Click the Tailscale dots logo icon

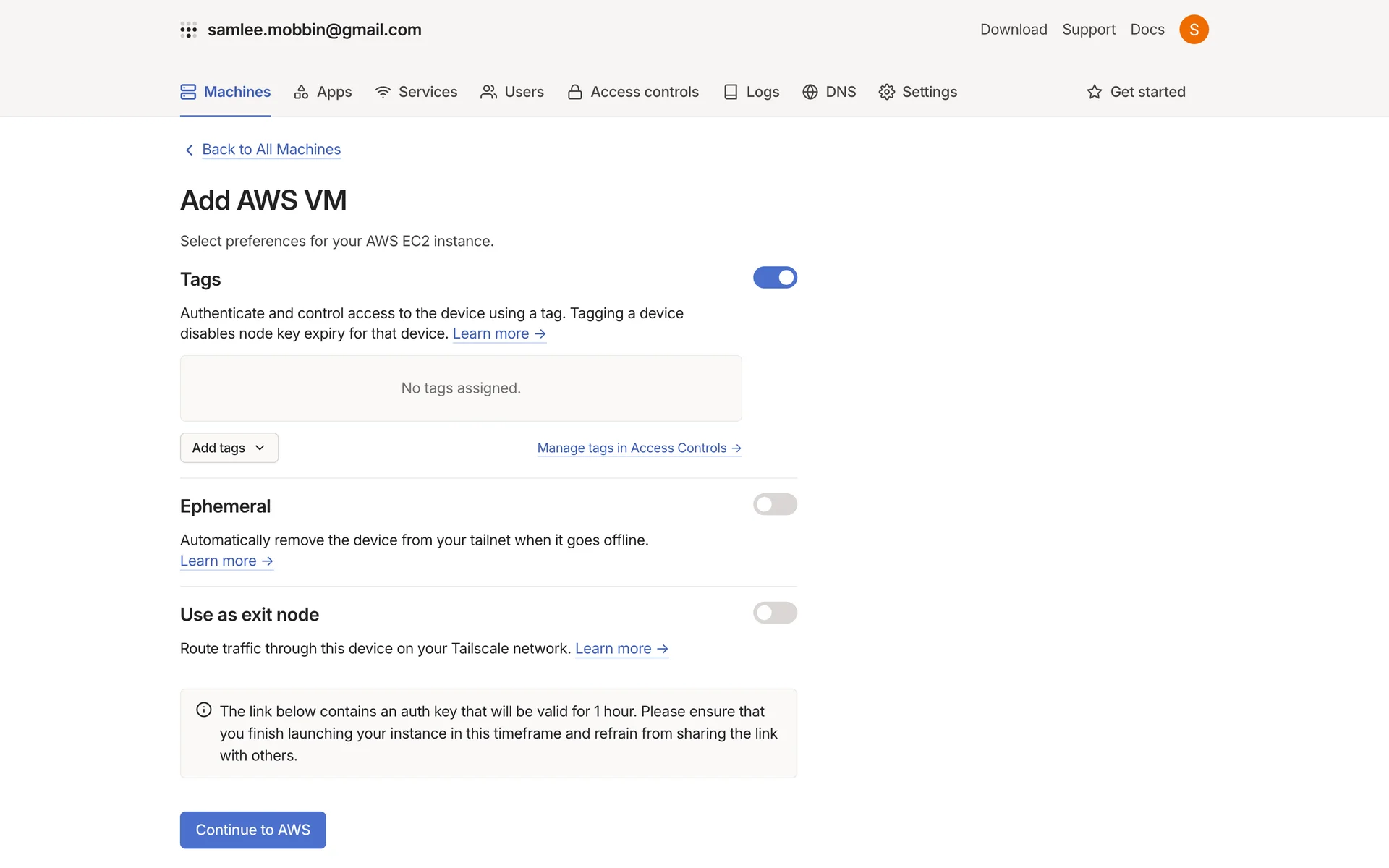click(188, 30)
